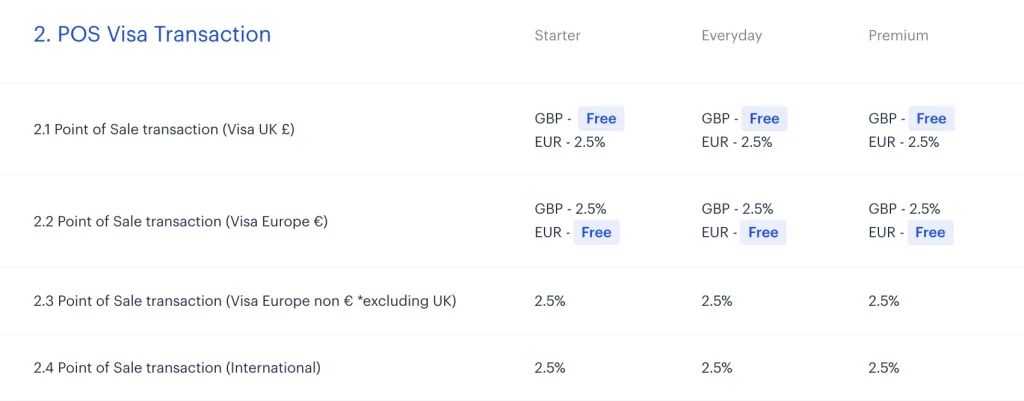Screen dimensions: 1024x401
Task: Select the Everyday plan column header
Action: click(x=731, y=35)
